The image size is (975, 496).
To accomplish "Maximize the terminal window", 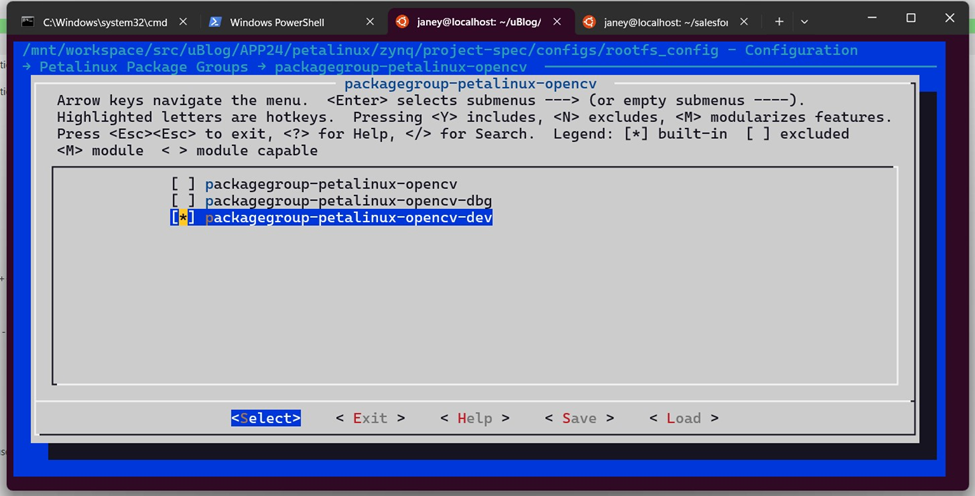I will click(x=911, y=18).
